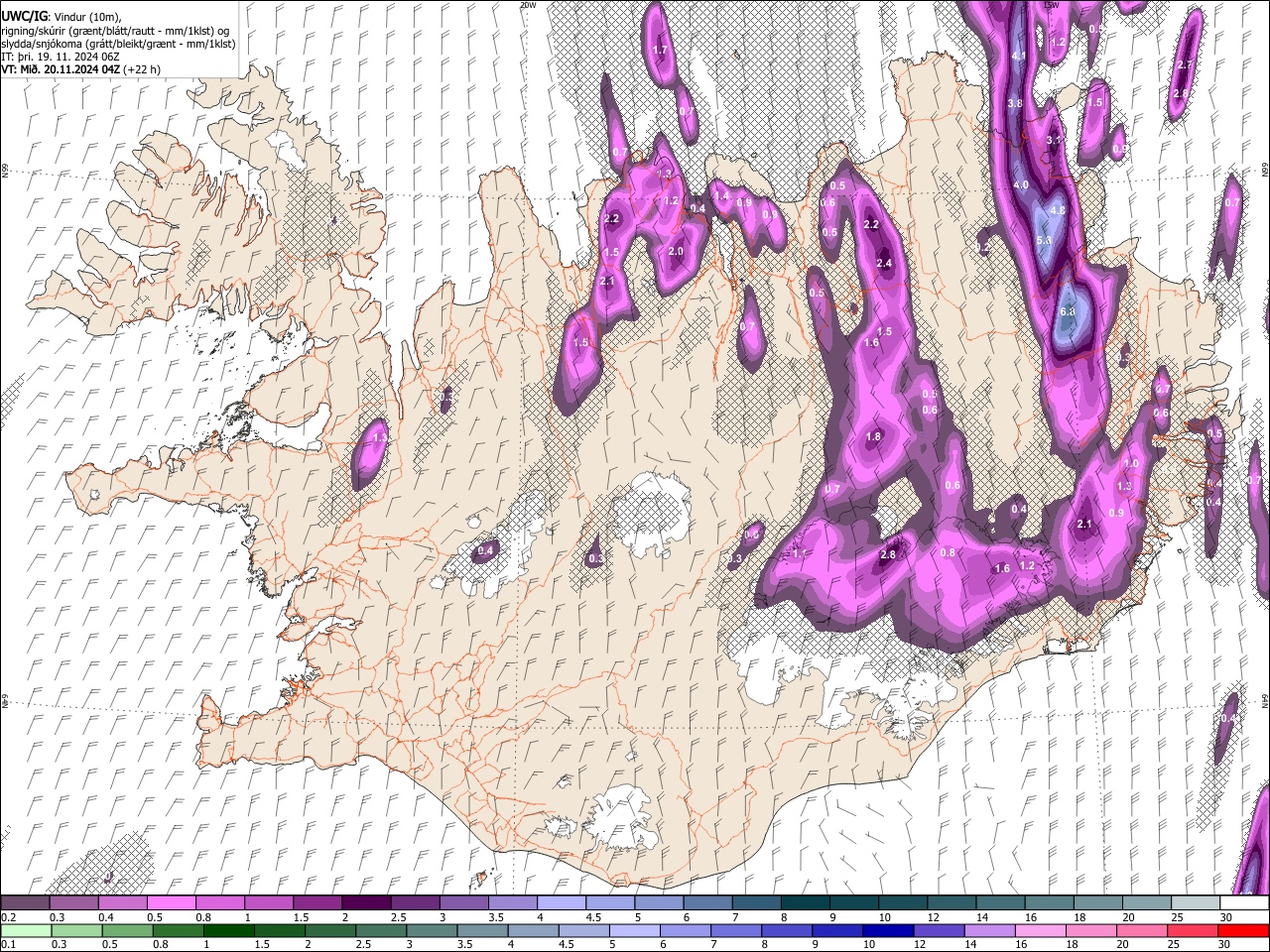
Task: Click the pale green lower swatch between 0.1 and 0.3
Action: pos(25,930)
